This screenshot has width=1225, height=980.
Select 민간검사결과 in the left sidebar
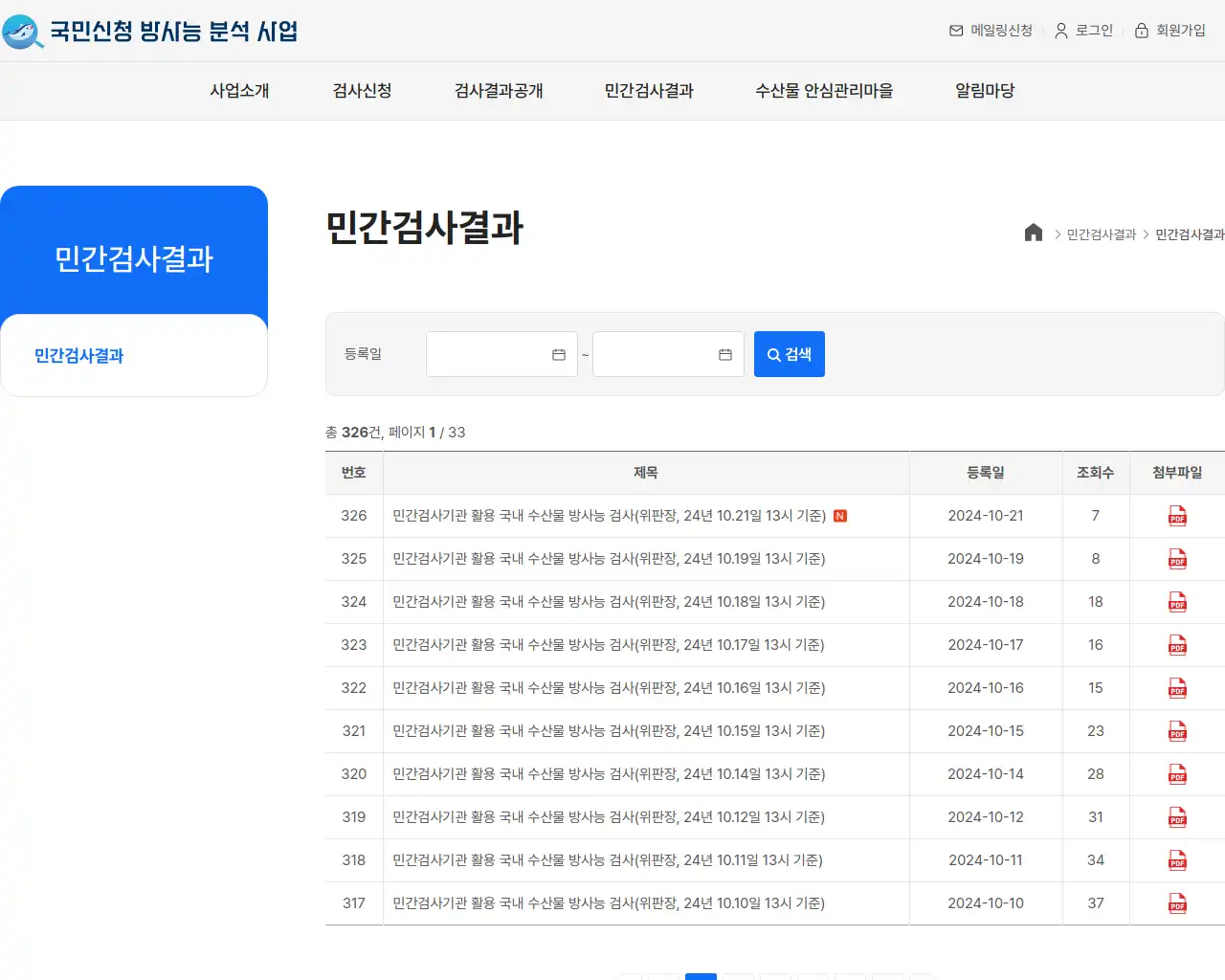tap(79, 356)
